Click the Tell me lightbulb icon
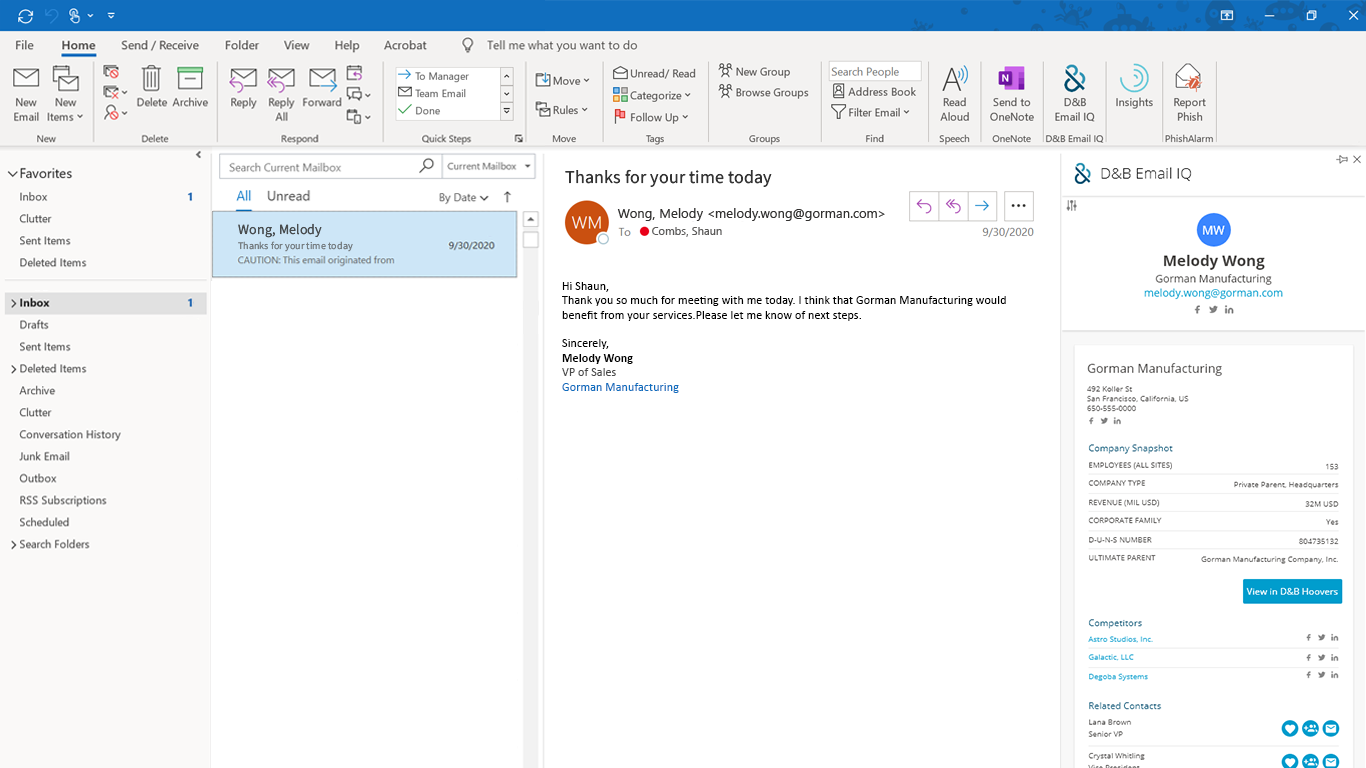1366x768 pixels. [x=467, y=45]
